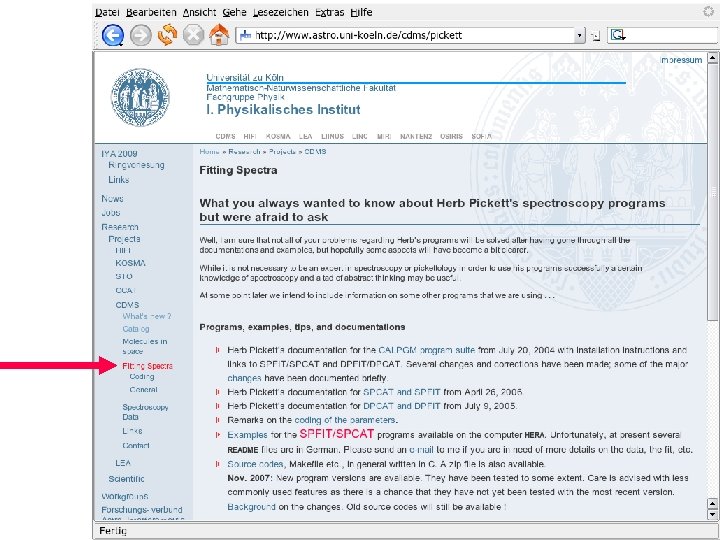Click the blue Back navigation arrow
Image resolution: width=720 pixels, height=540 pixels.
point(112,35)
